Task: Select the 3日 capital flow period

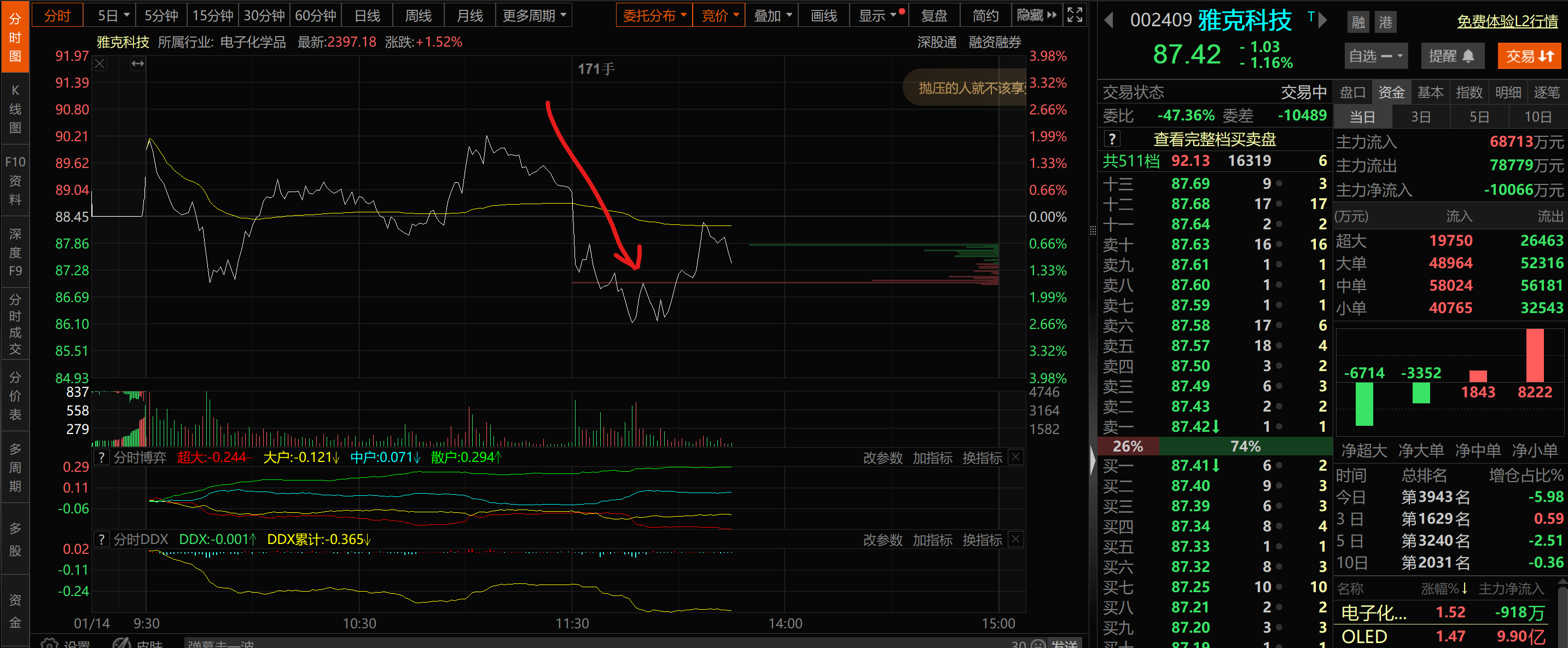Action: [x=1421, y=117]
